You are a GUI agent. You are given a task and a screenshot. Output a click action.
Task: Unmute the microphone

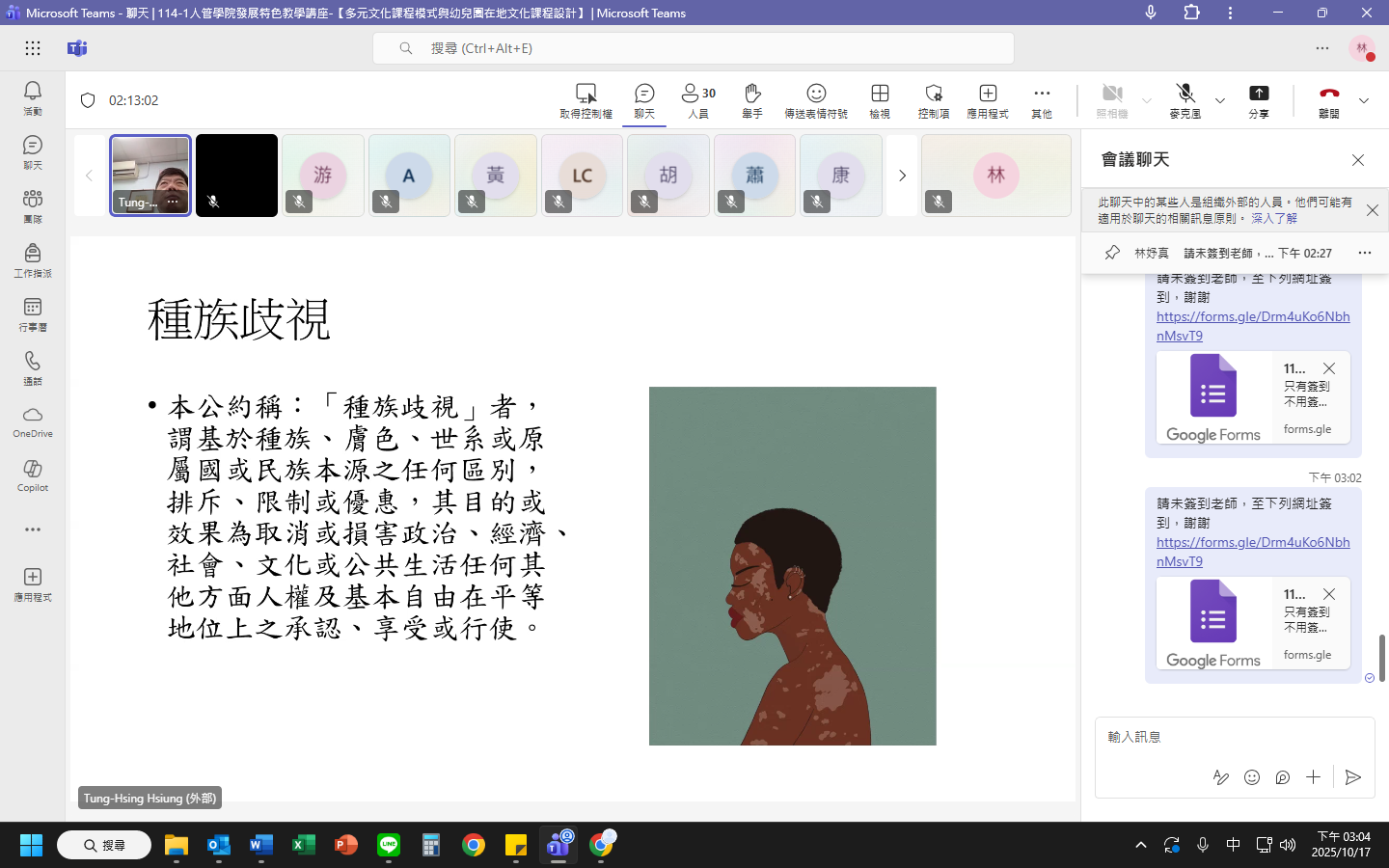click(1185, 99)
